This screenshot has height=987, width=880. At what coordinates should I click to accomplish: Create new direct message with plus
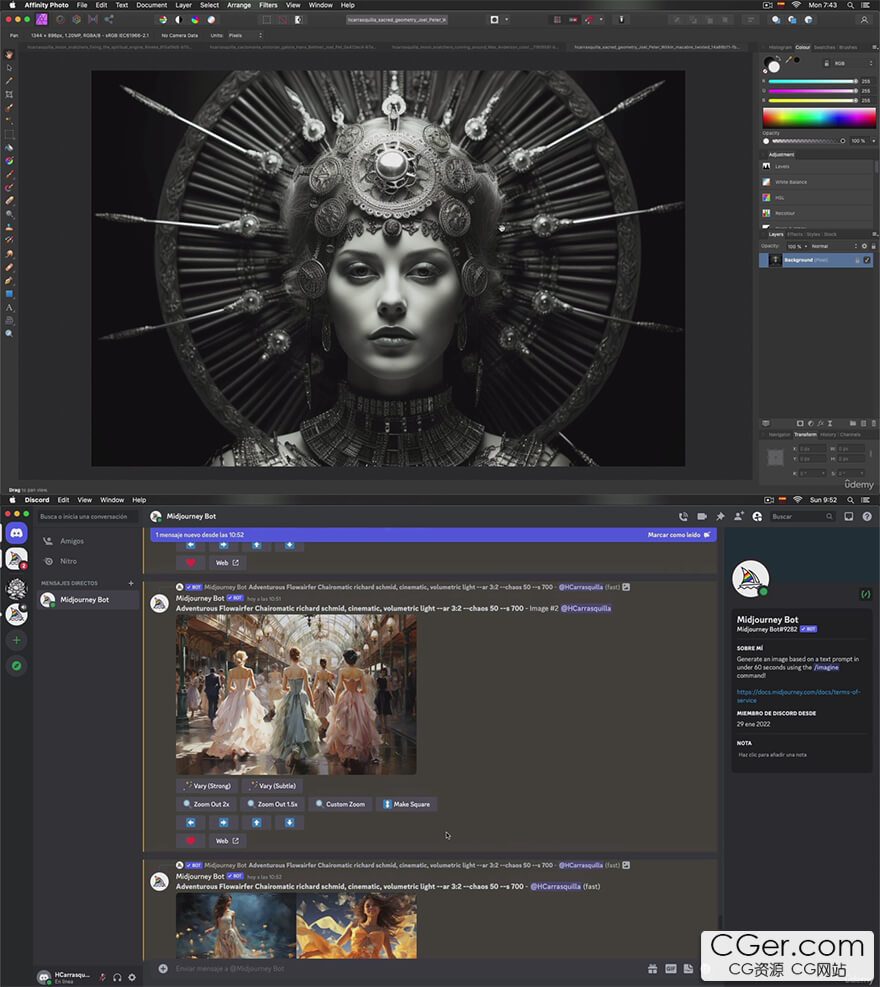pos(131,583)
